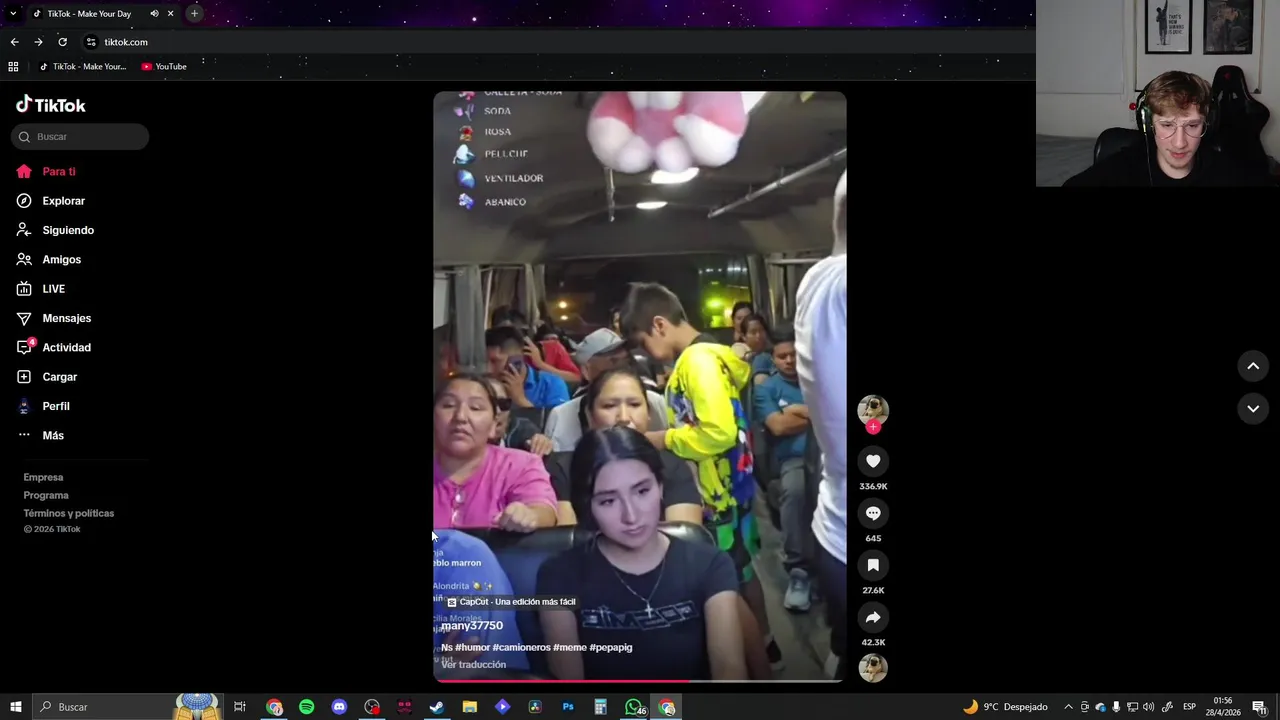Open WhatsApp from the taskbar
1280x720 pixels.
(633, 707)
